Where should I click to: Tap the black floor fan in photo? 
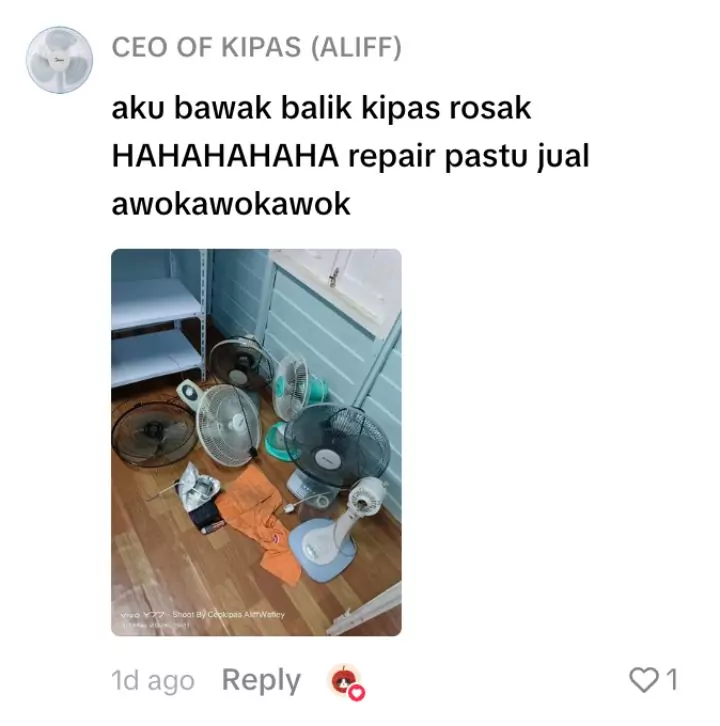[154, 435]
